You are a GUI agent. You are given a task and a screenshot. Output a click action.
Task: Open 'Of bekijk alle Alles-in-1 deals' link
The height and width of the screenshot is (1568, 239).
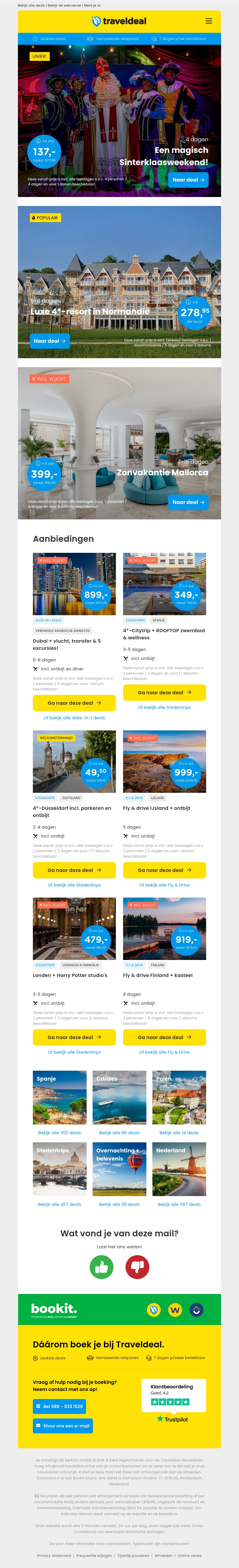74,718
